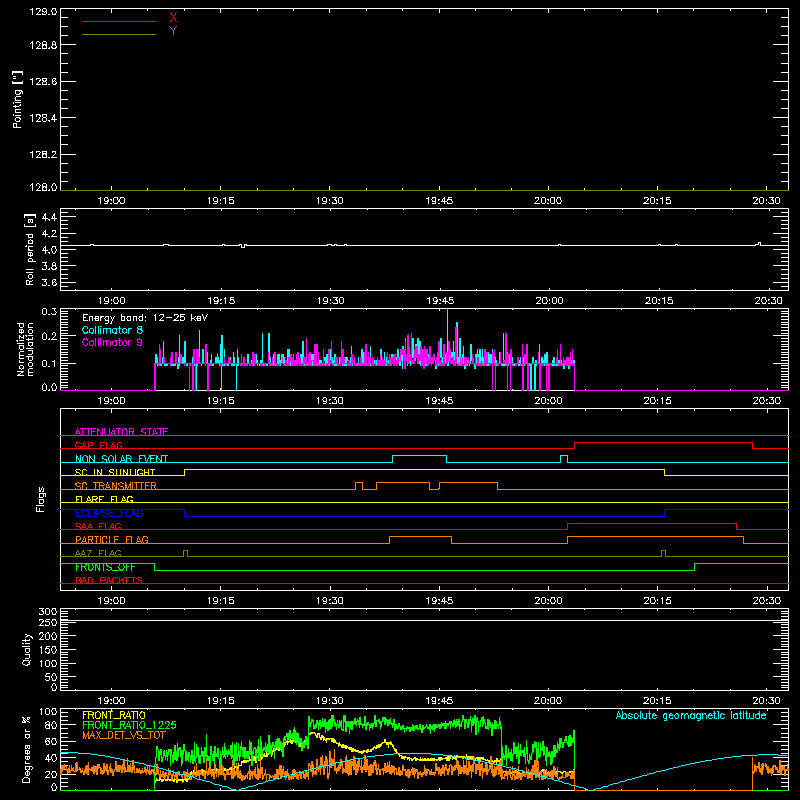Click the 'FRONTS_OFF' green label

[105, 567]
